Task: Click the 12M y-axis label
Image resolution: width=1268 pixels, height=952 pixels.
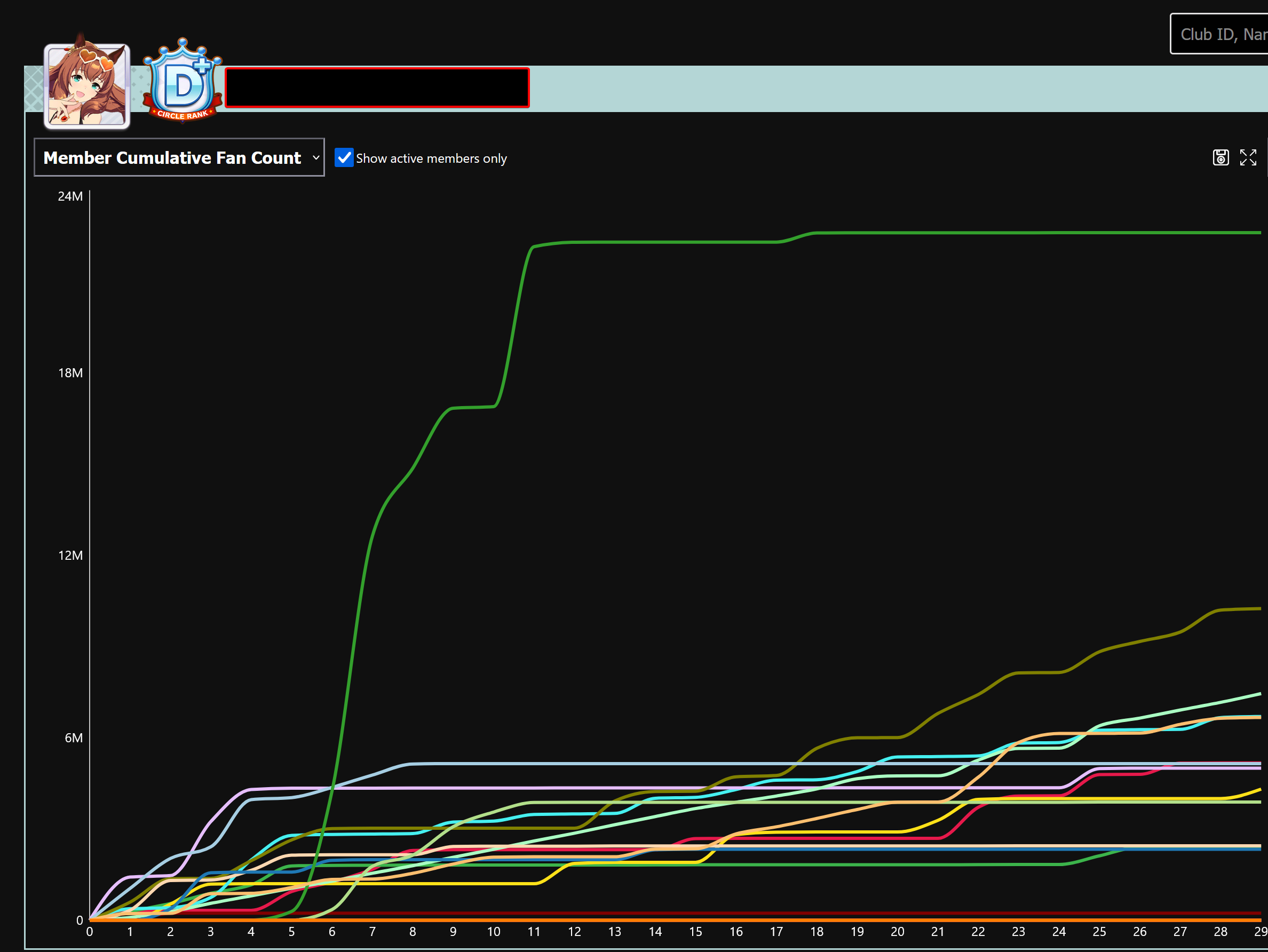Action: [x=70, y=556]
